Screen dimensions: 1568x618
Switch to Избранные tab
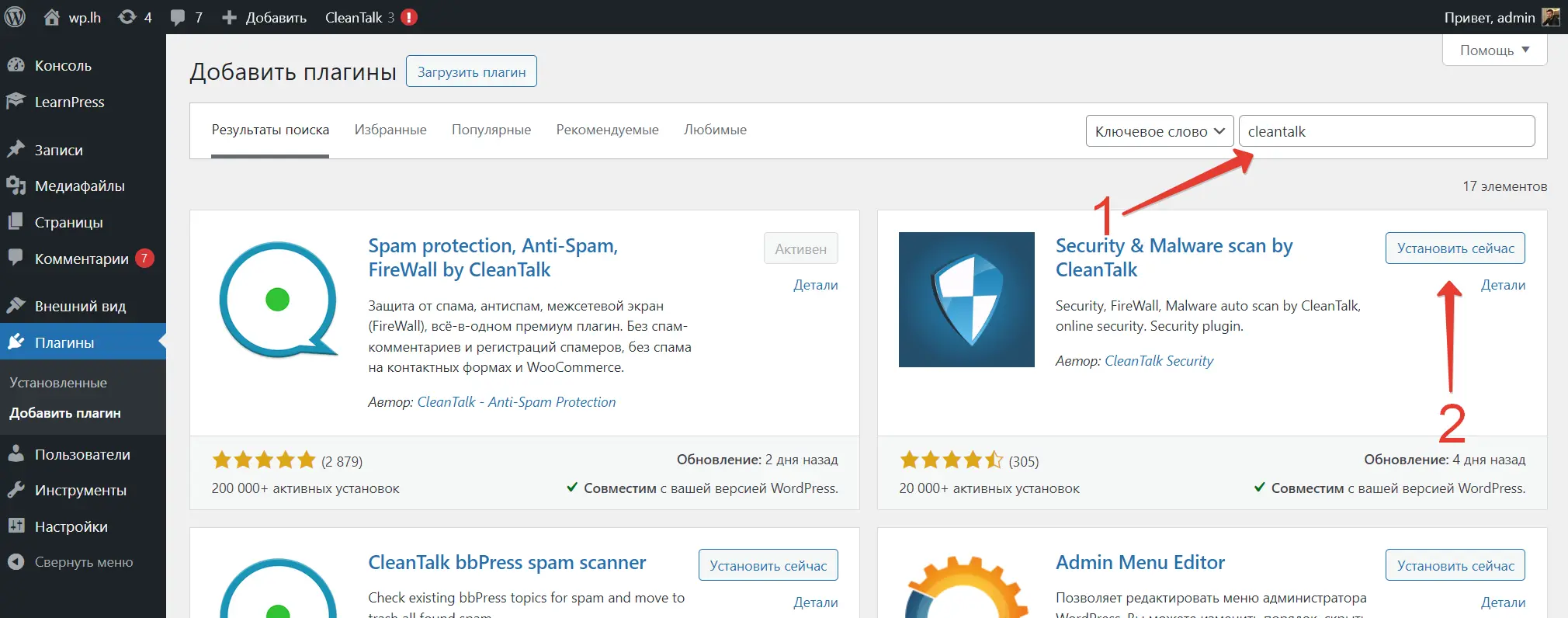tap(390, 130)
